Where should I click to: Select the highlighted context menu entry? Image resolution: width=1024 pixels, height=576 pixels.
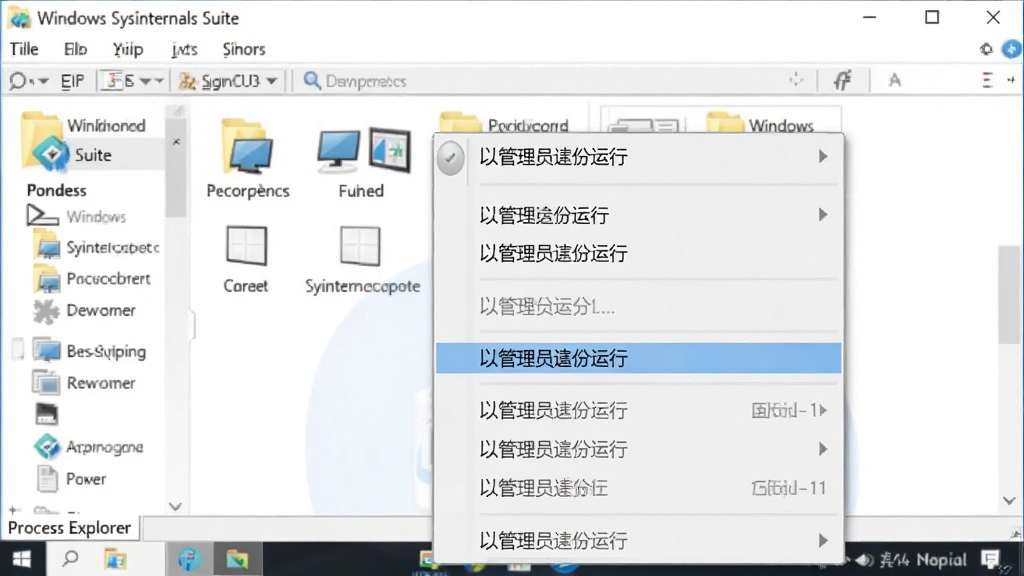(639, 358)
